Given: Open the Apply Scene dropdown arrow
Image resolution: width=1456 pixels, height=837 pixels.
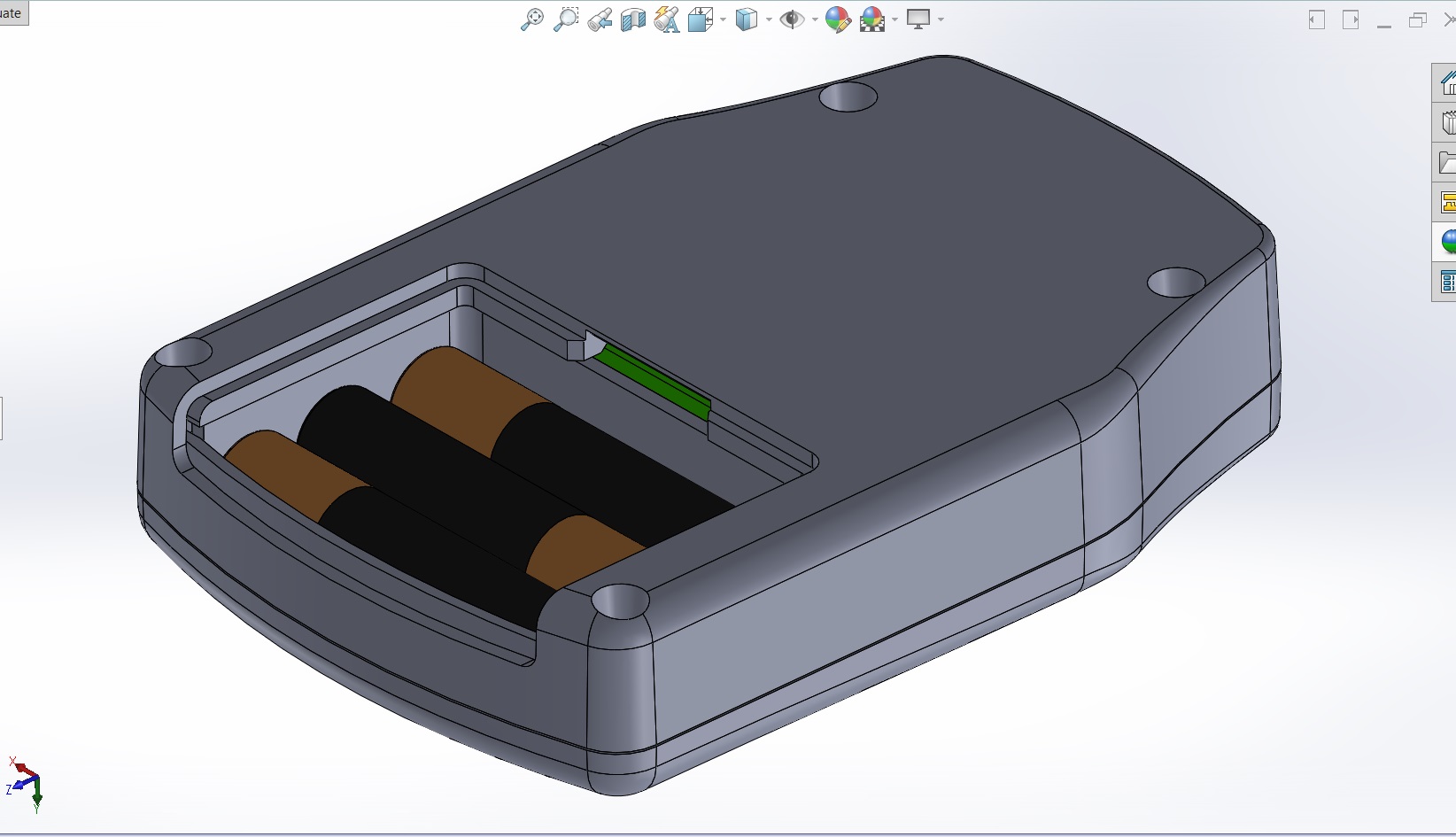Looking at the screenshot, I should (x=895, y=19).
